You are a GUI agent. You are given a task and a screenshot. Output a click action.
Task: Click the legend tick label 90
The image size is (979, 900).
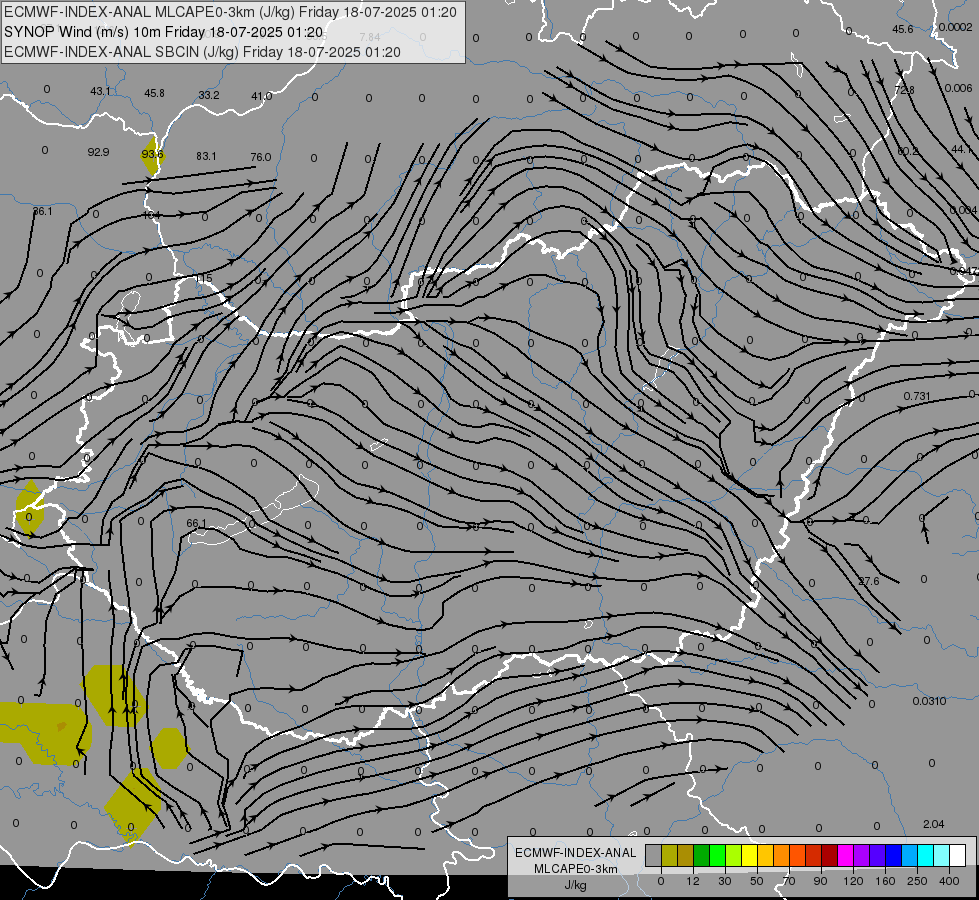point(820,881)
